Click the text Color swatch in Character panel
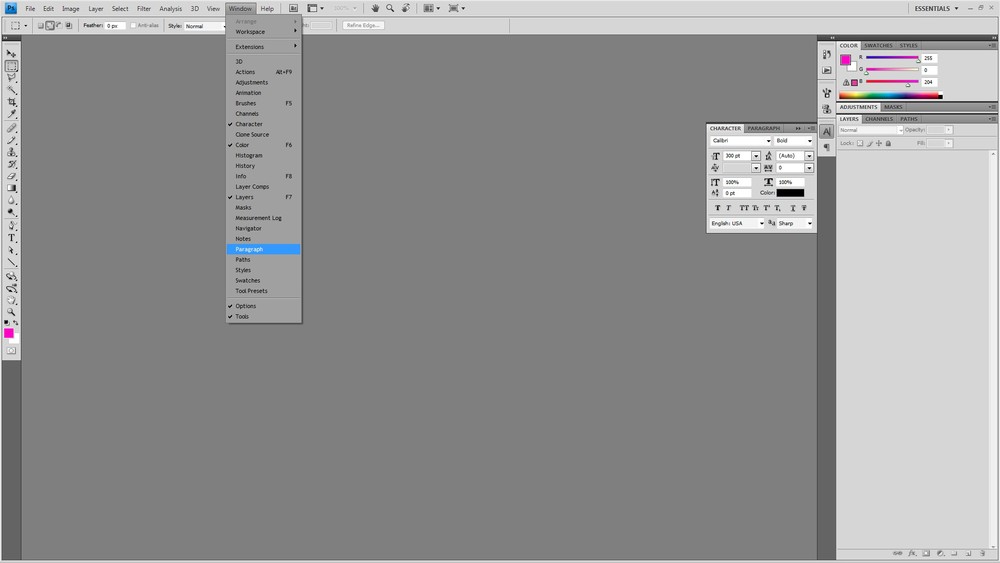Screen dimensions: 1000x563 click(790, 193)
